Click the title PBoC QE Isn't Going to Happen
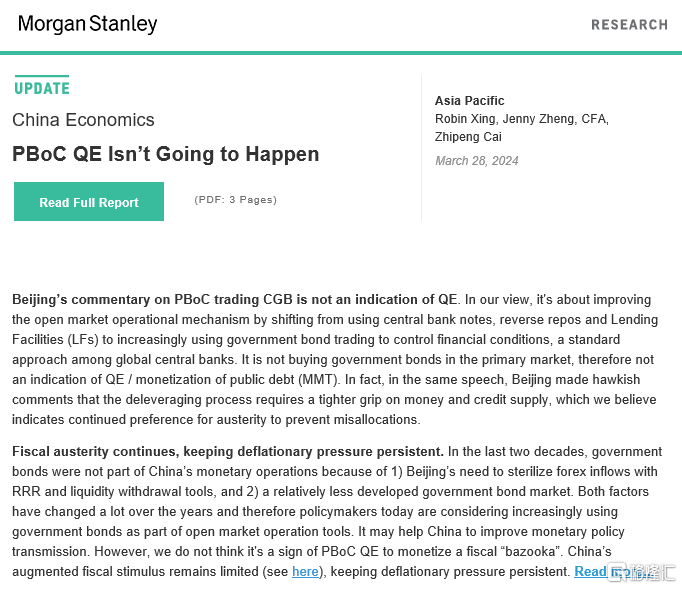 pos(166,154)
